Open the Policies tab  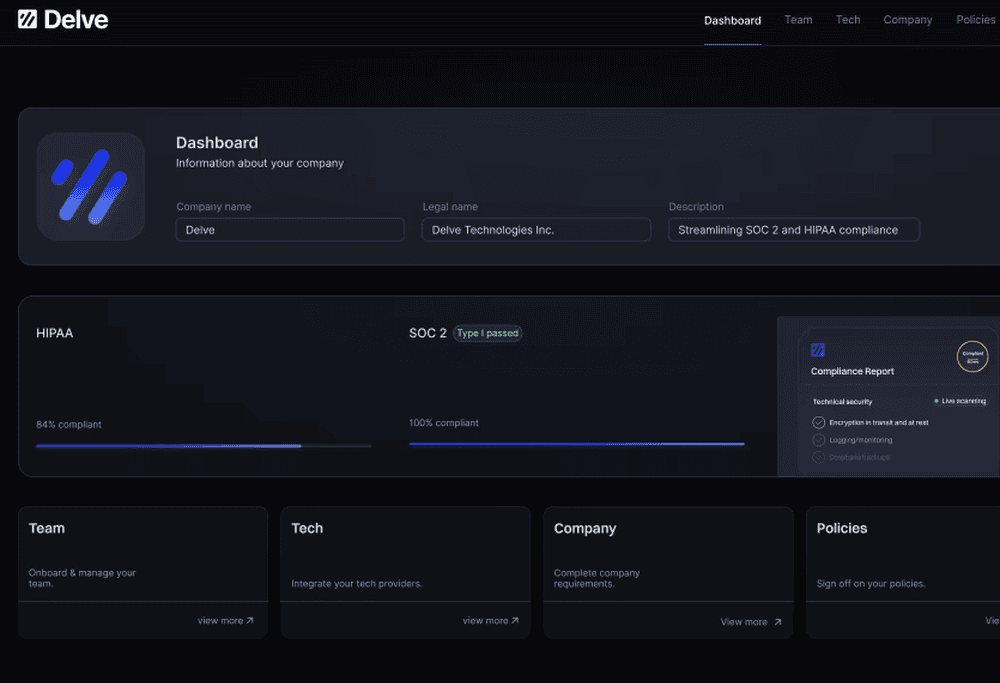pyautogui.click(x=975, y=20)
